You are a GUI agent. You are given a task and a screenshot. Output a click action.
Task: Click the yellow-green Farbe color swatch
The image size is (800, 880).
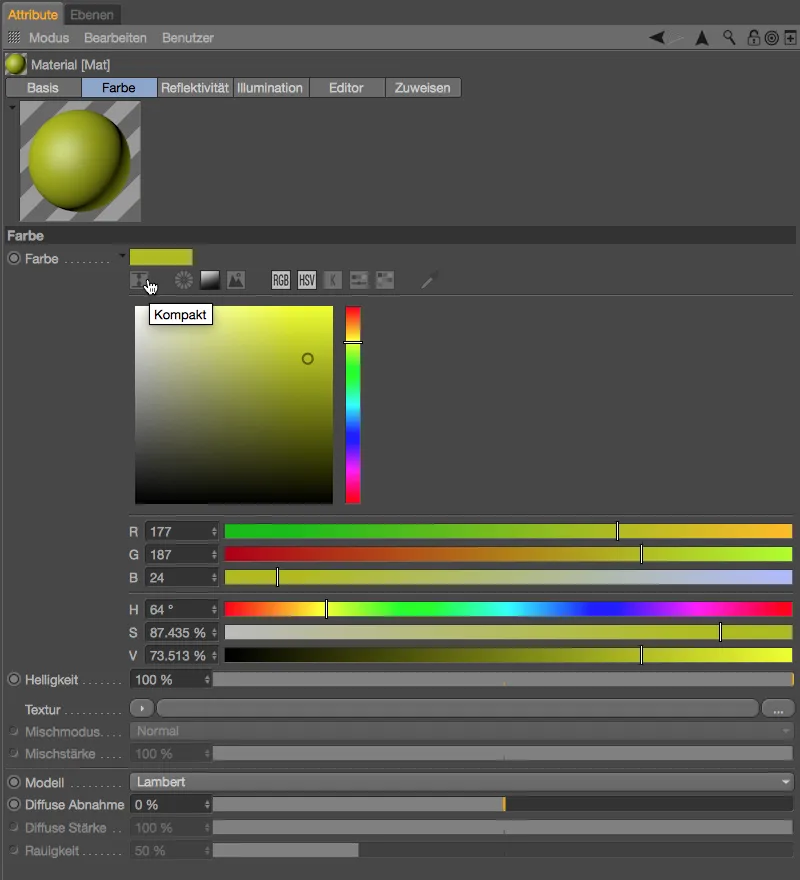click(161, 257)
